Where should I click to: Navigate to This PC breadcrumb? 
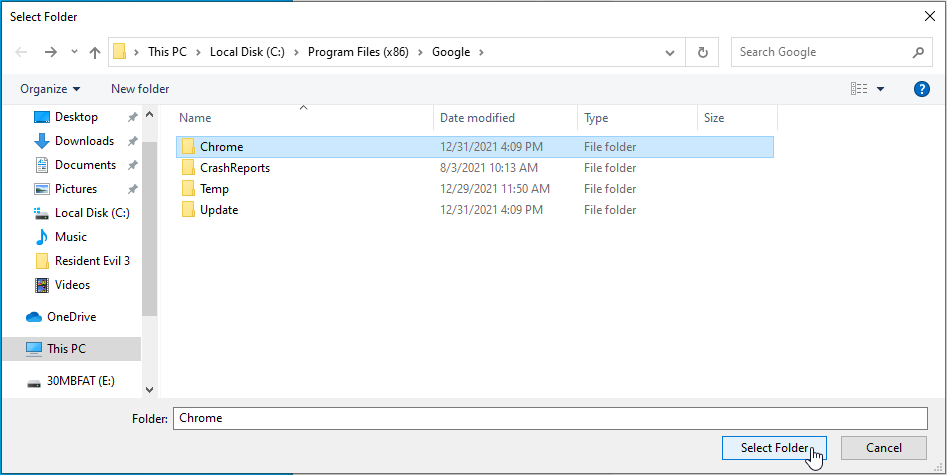pos(167,52)
